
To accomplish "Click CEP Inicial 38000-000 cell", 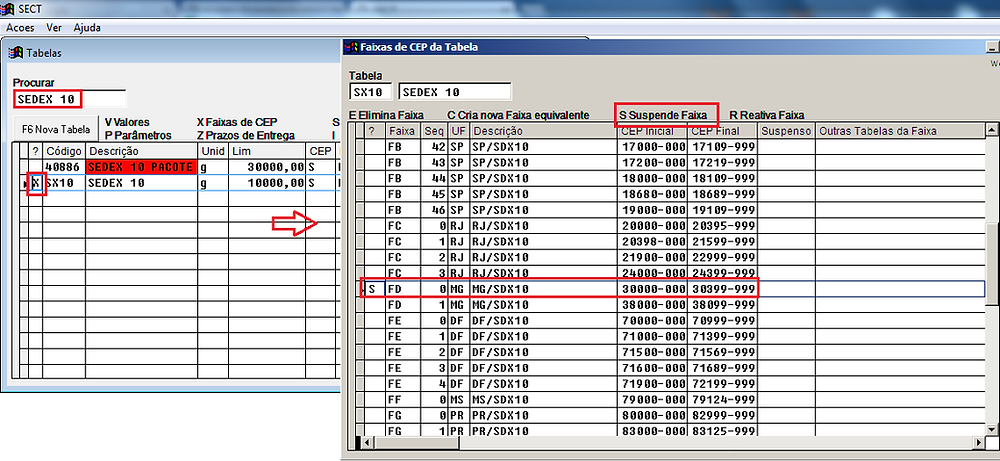I will 652,305.
